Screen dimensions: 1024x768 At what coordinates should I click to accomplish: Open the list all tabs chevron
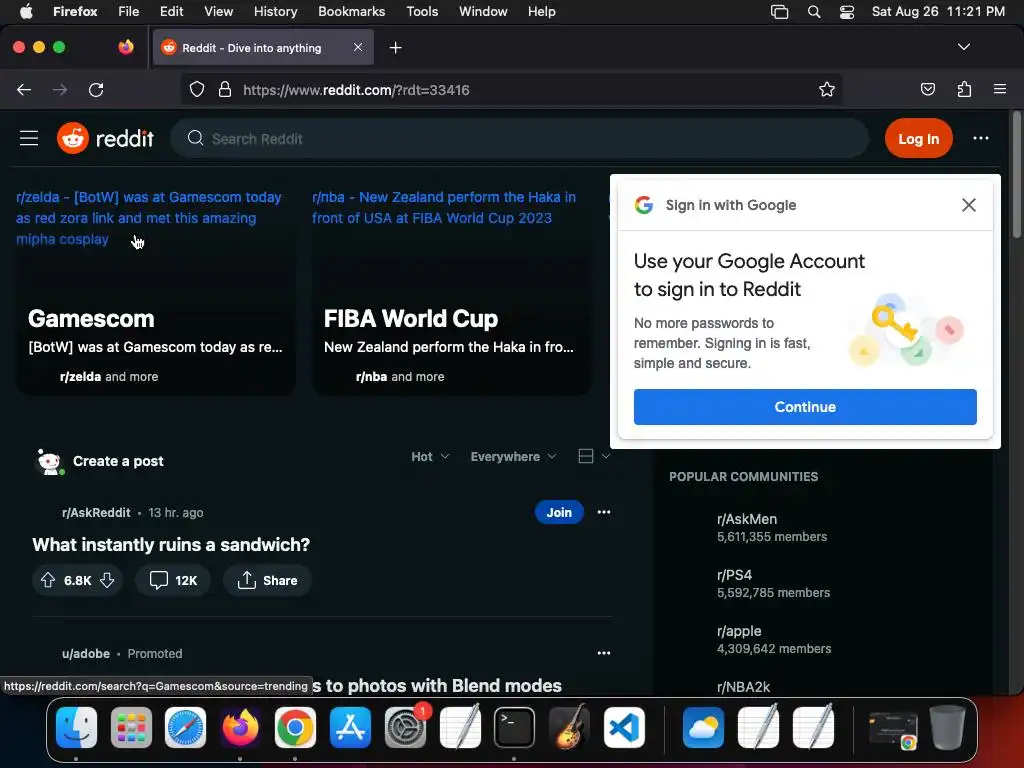click(963, 47)
